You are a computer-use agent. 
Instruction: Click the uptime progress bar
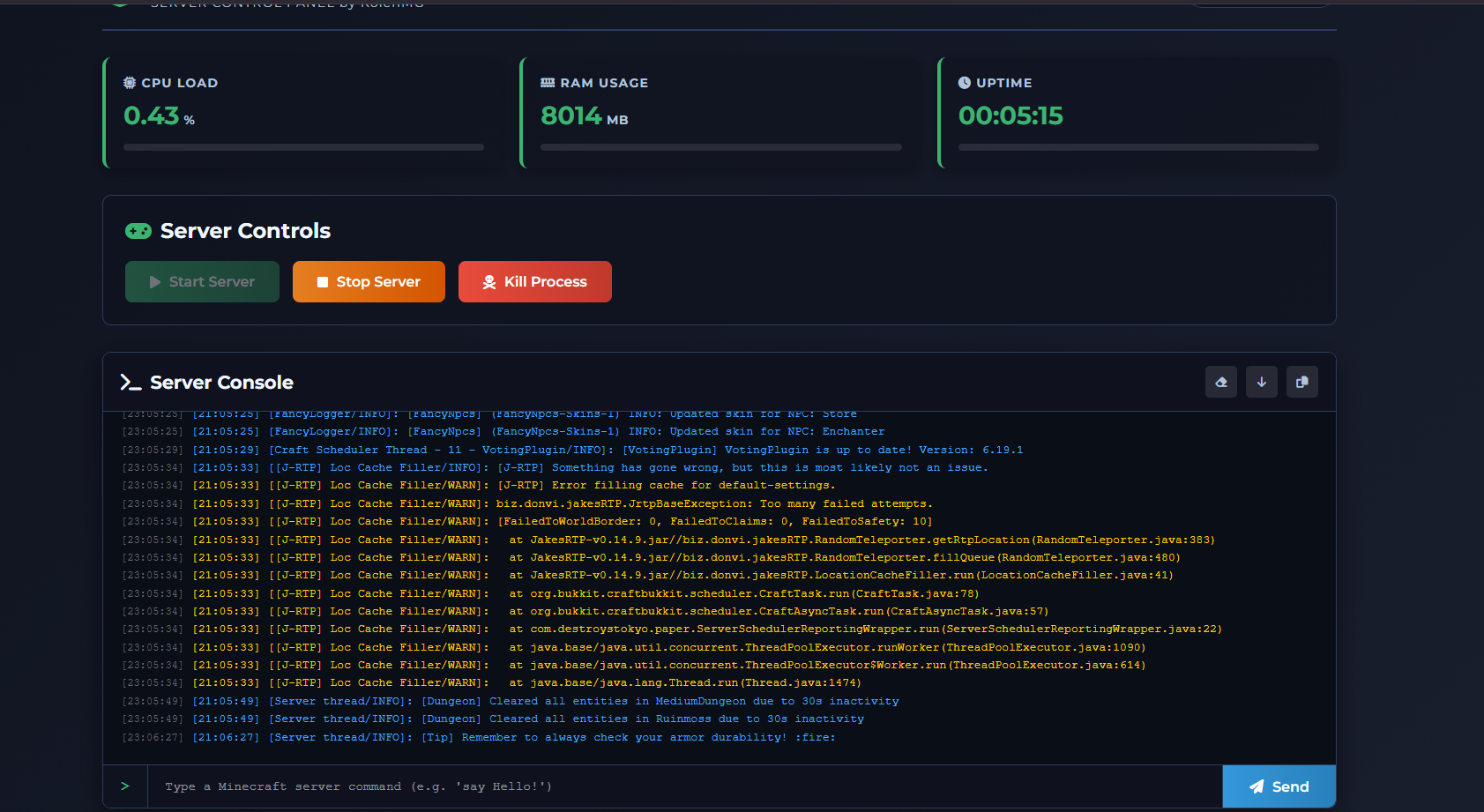(x=1138, y=147)
